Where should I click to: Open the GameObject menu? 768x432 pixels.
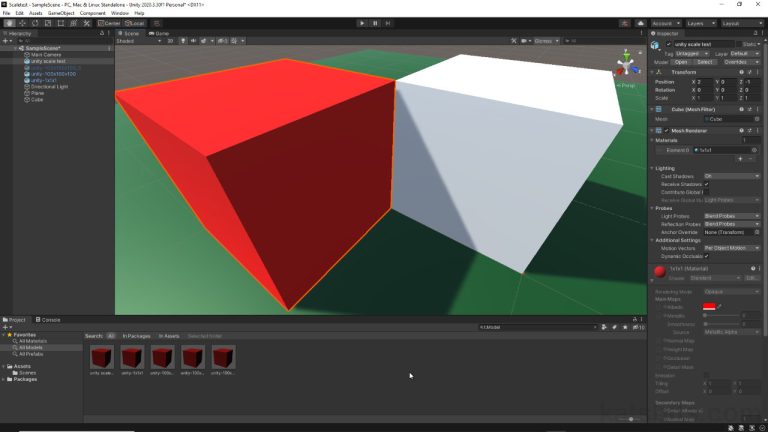pyautogui.click(x=61, y=13)
